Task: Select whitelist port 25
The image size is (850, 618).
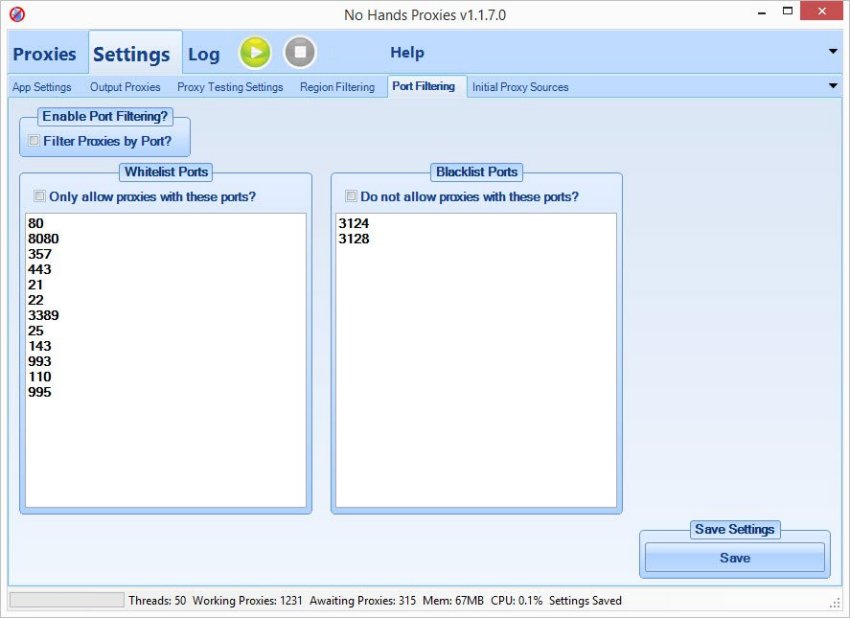Action: (36, 331)
